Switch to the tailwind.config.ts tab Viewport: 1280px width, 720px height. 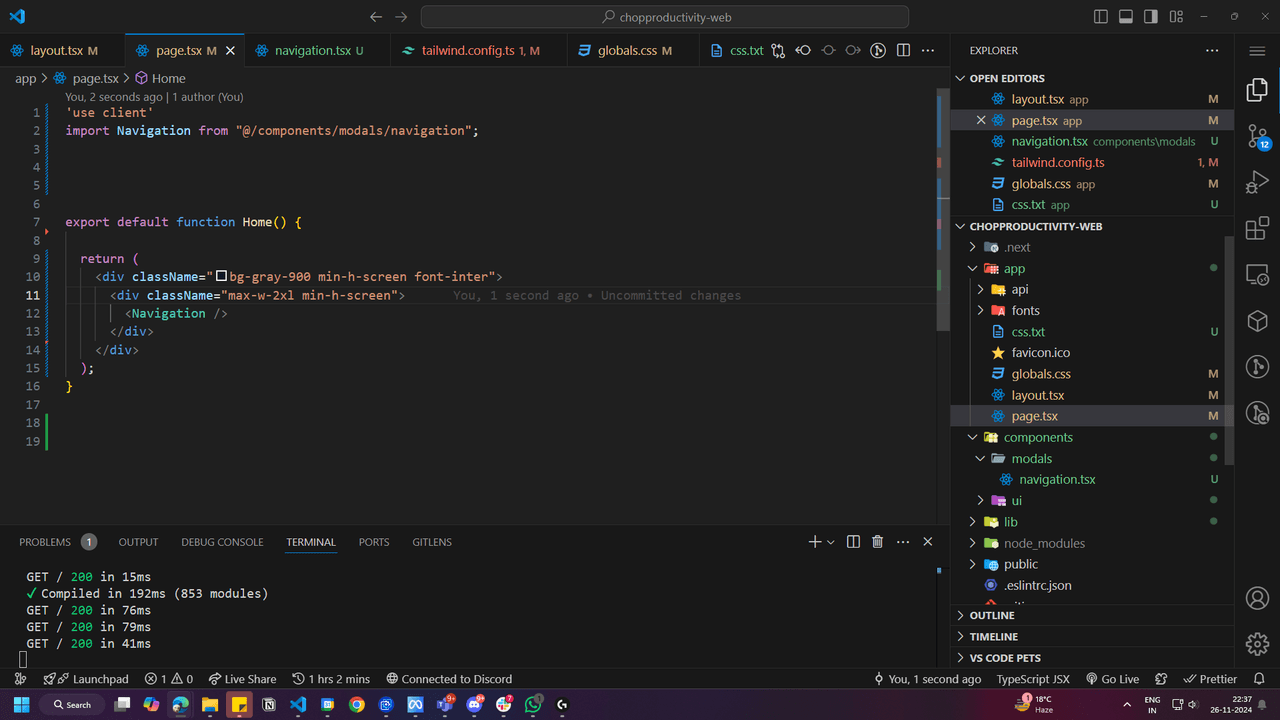(x=467, y=51)
